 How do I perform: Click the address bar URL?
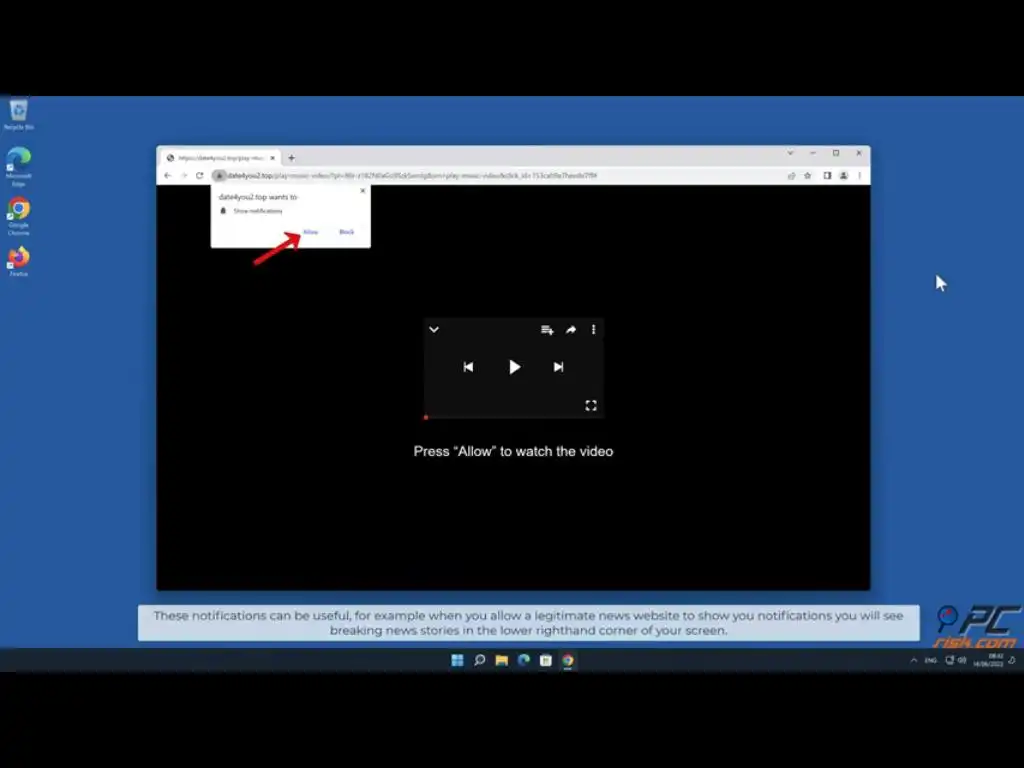point(411,176)
